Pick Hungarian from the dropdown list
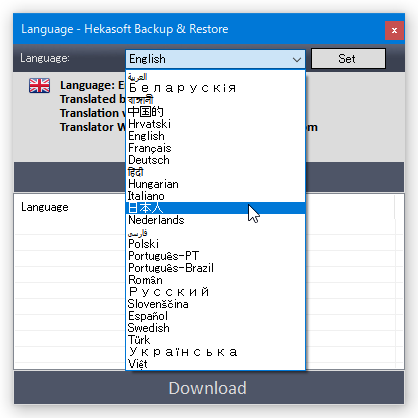This screenshot has width=418, height=418. coord(215,184)
